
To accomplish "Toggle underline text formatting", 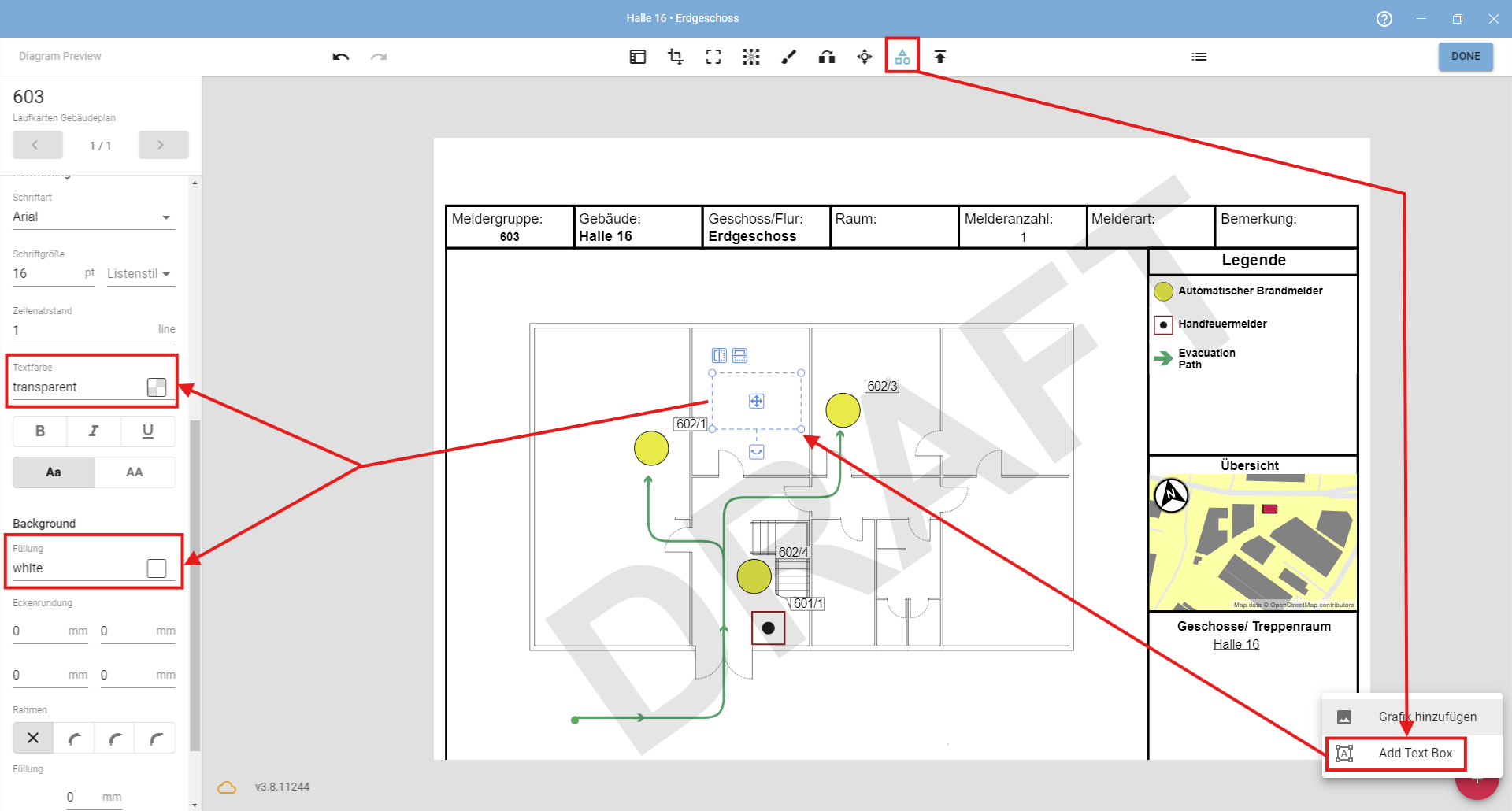I will 147,431.
